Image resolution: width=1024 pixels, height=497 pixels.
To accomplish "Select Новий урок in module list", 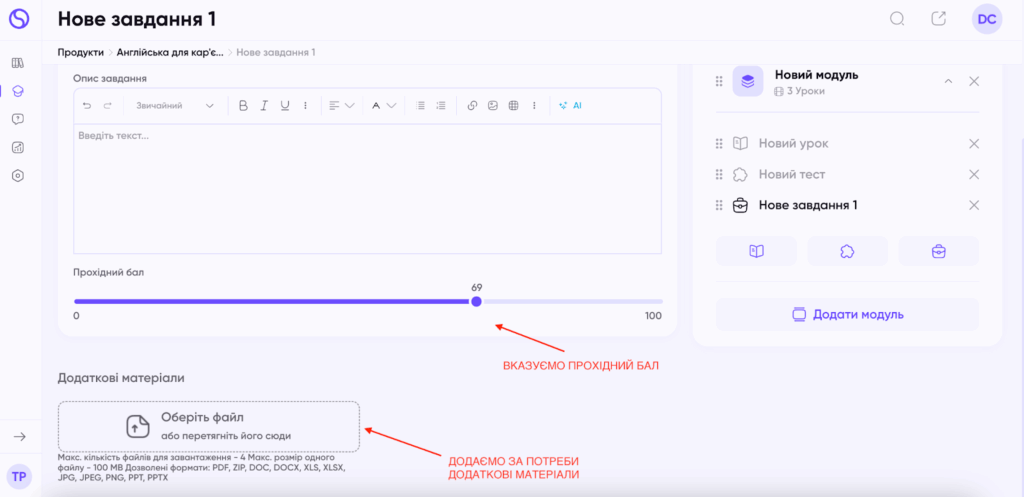I will [793, 144].
